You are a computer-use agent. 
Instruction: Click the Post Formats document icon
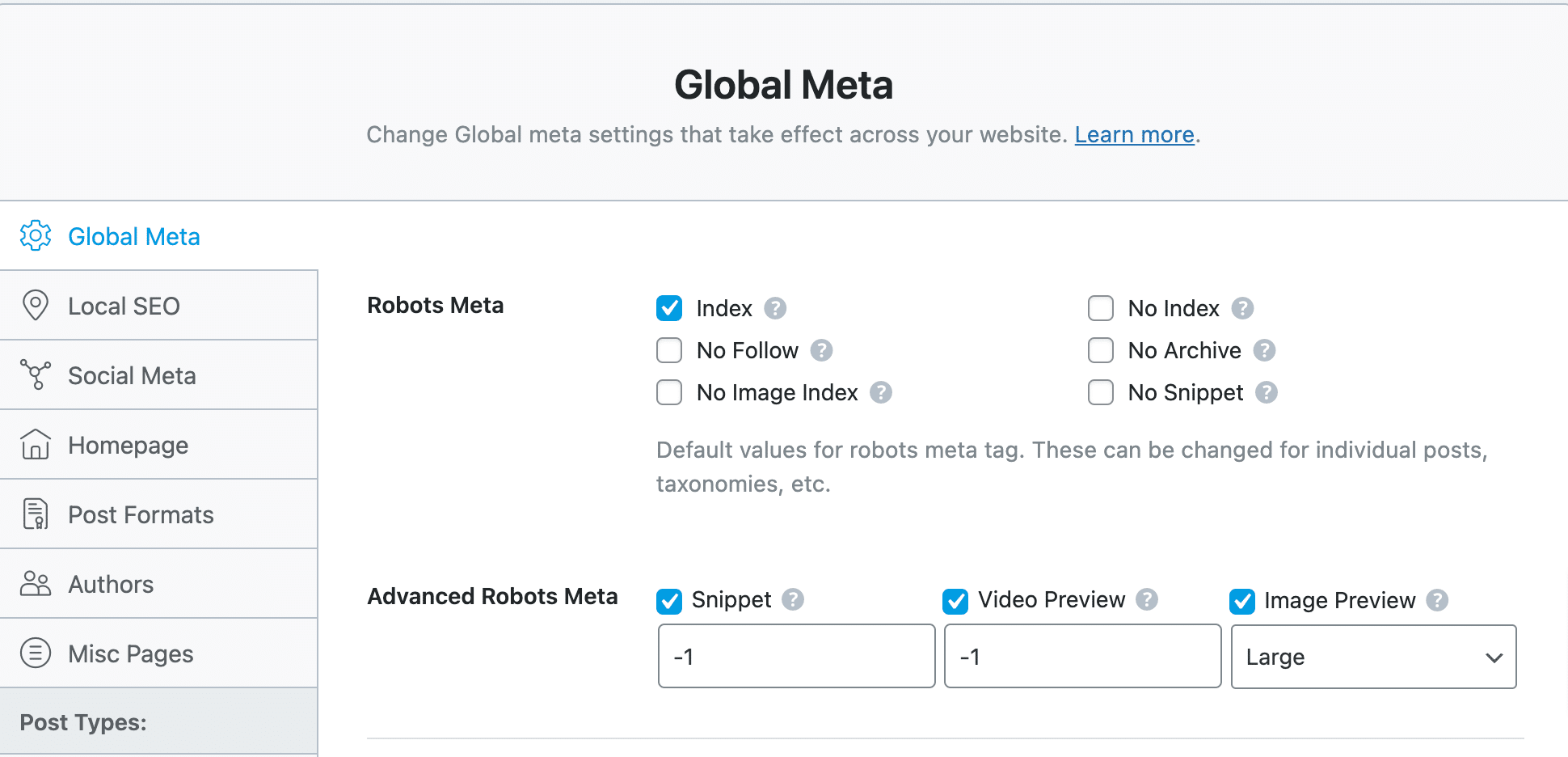click(x=35, y=514)
